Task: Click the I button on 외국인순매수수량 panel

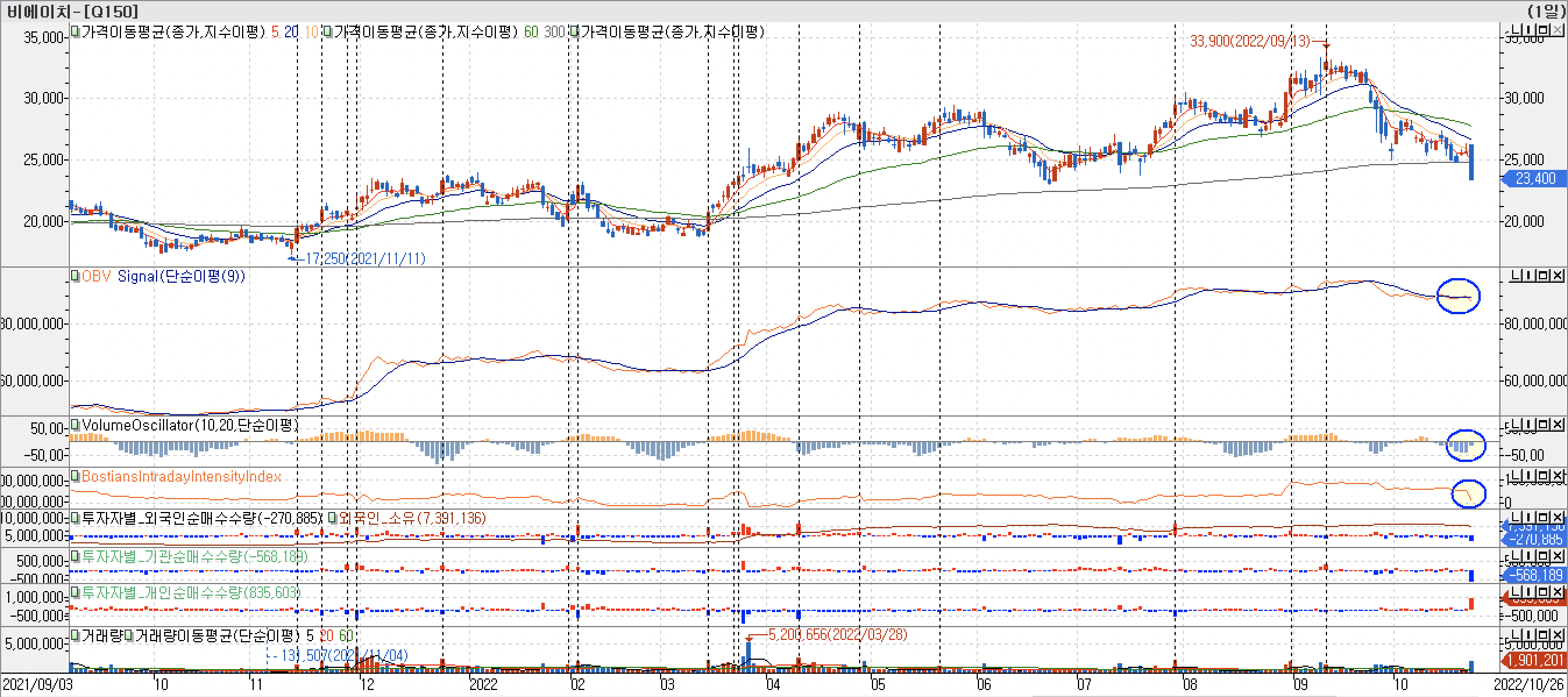Action: coord(1529,518)
